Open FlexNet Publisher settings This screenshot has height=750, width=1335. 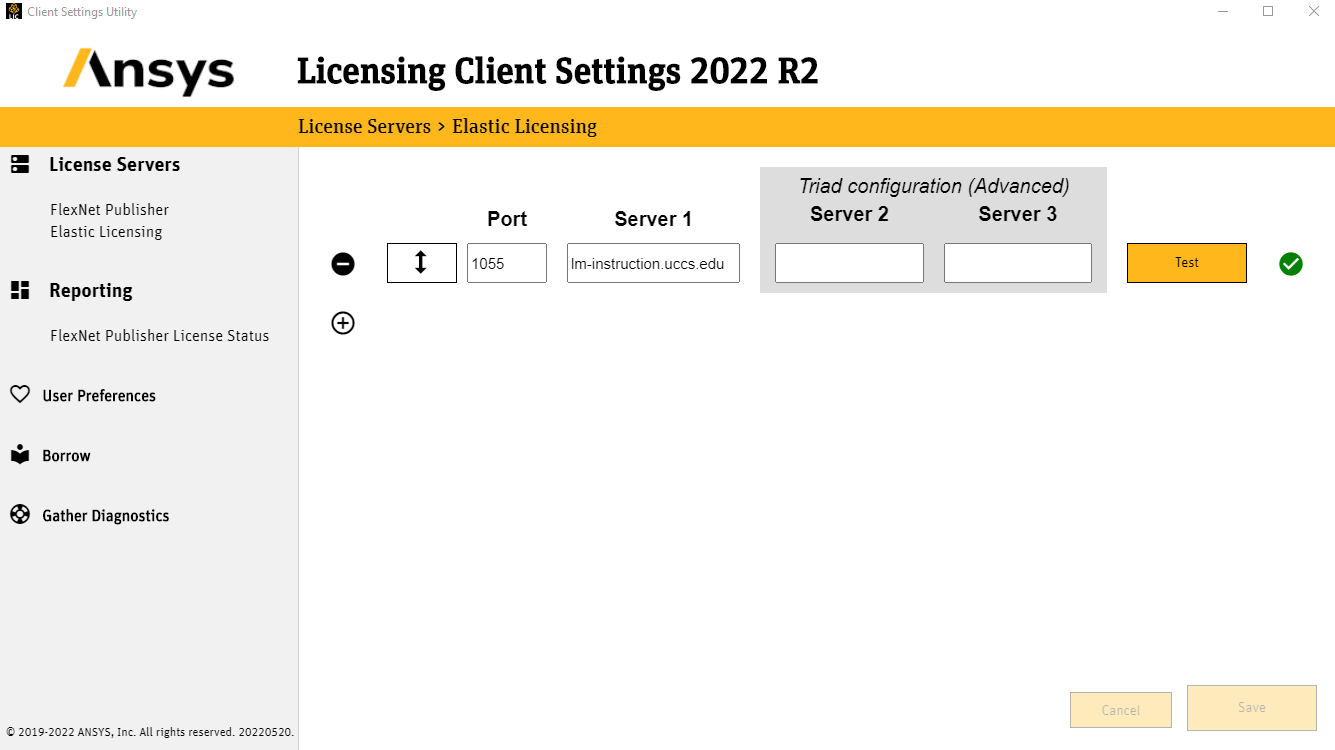(x=110, y=209)
